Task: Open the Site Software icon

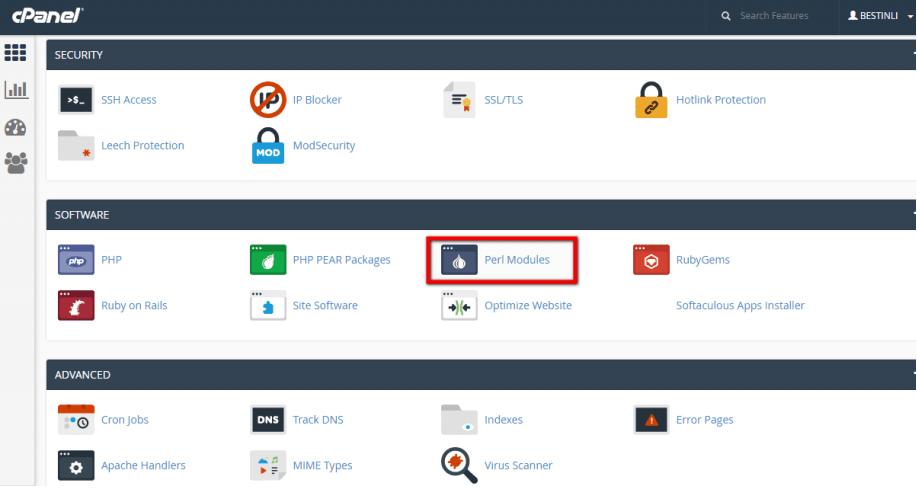Action: 268,305
